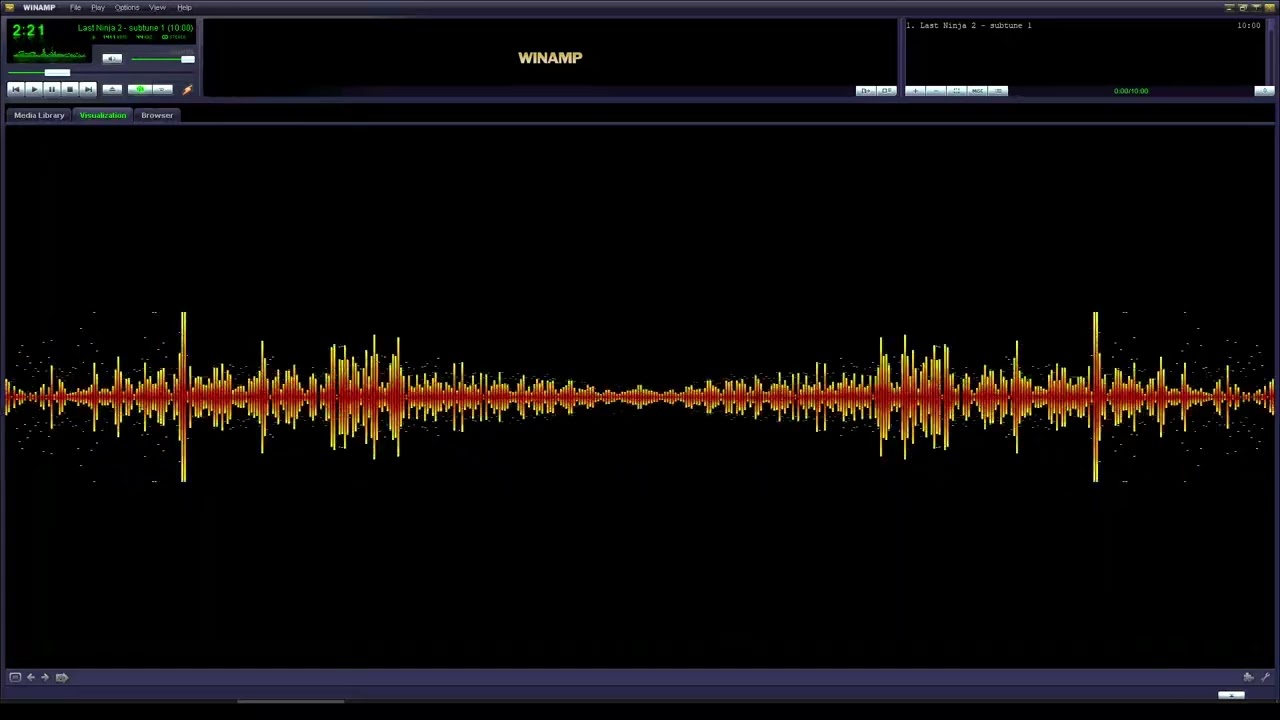1280x720 pixels.
Task: Click the button at playlist bottom-right corner
Action: 1264,91
